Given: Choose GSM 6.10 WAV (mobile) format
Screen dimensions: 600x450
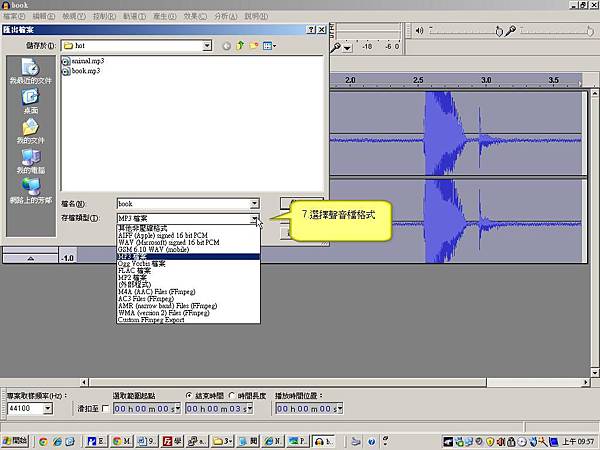Looking at the screenshot, I should pyautogui.click(x=188, y=249).
